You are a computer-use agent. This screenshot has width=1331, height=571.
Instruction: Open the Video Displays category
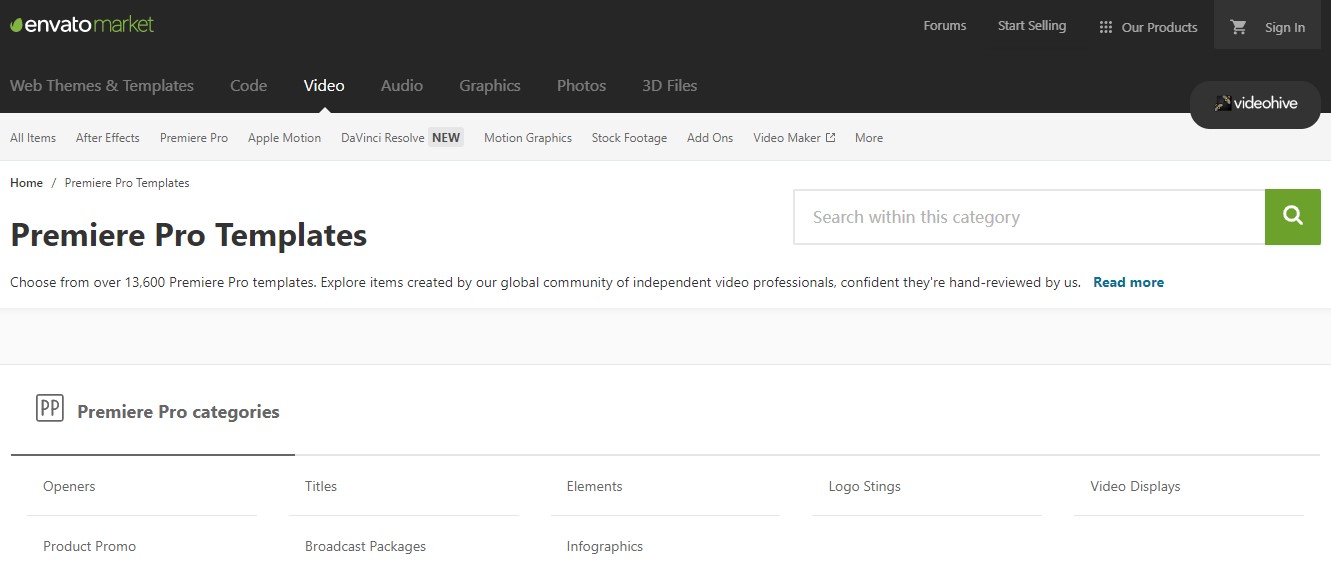pos(1135,486)
